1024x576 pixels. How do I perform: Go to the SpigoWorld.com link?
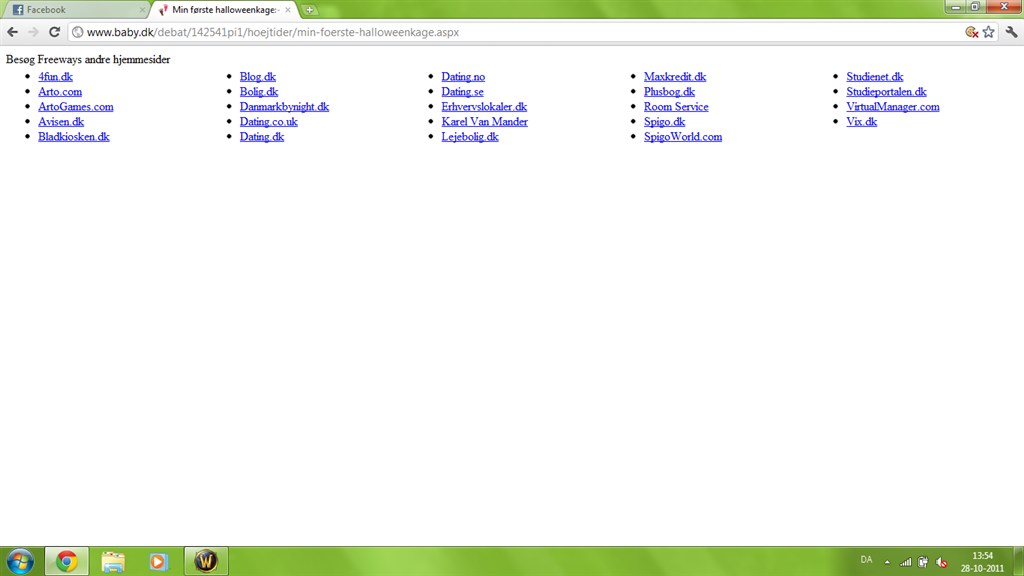coord(683,136)
